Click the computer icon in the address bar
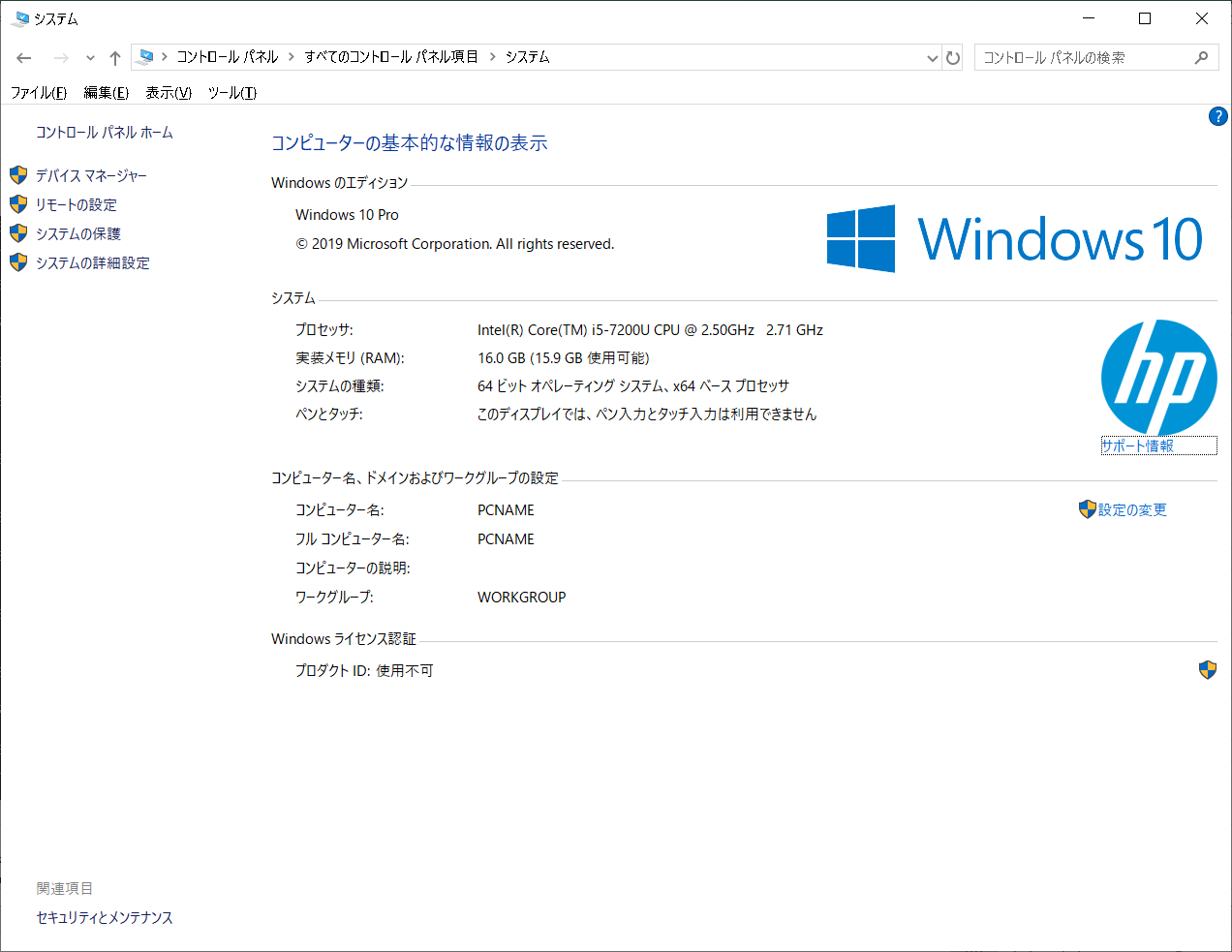Image resolution: width=1232 pixels, height=952 pixels. 145,57
